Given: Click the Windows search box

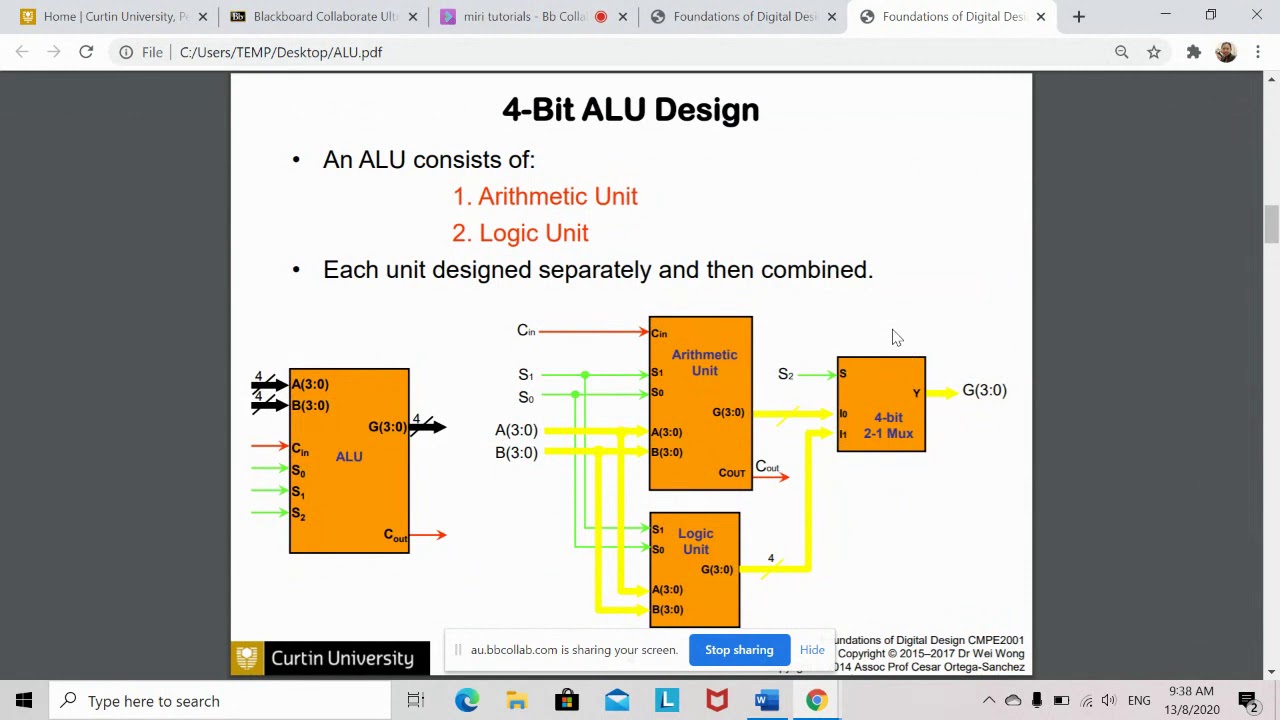Looking at the screenshot, I should pyautogui.click(x=219, y=701).
